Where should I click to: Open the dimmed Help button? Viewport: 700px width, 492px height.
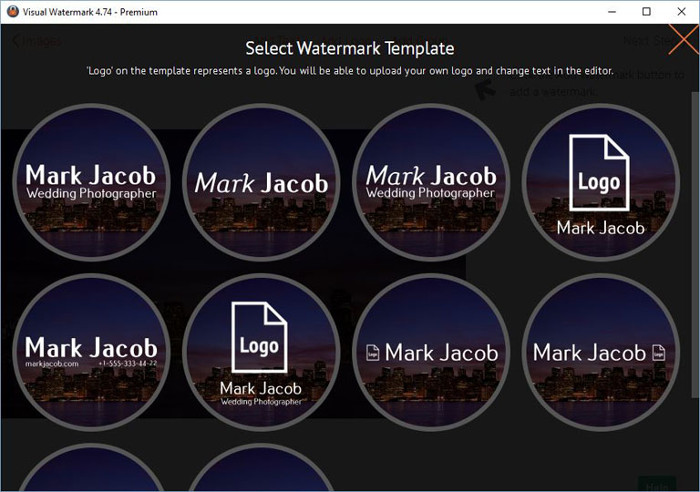click(657, 482)
